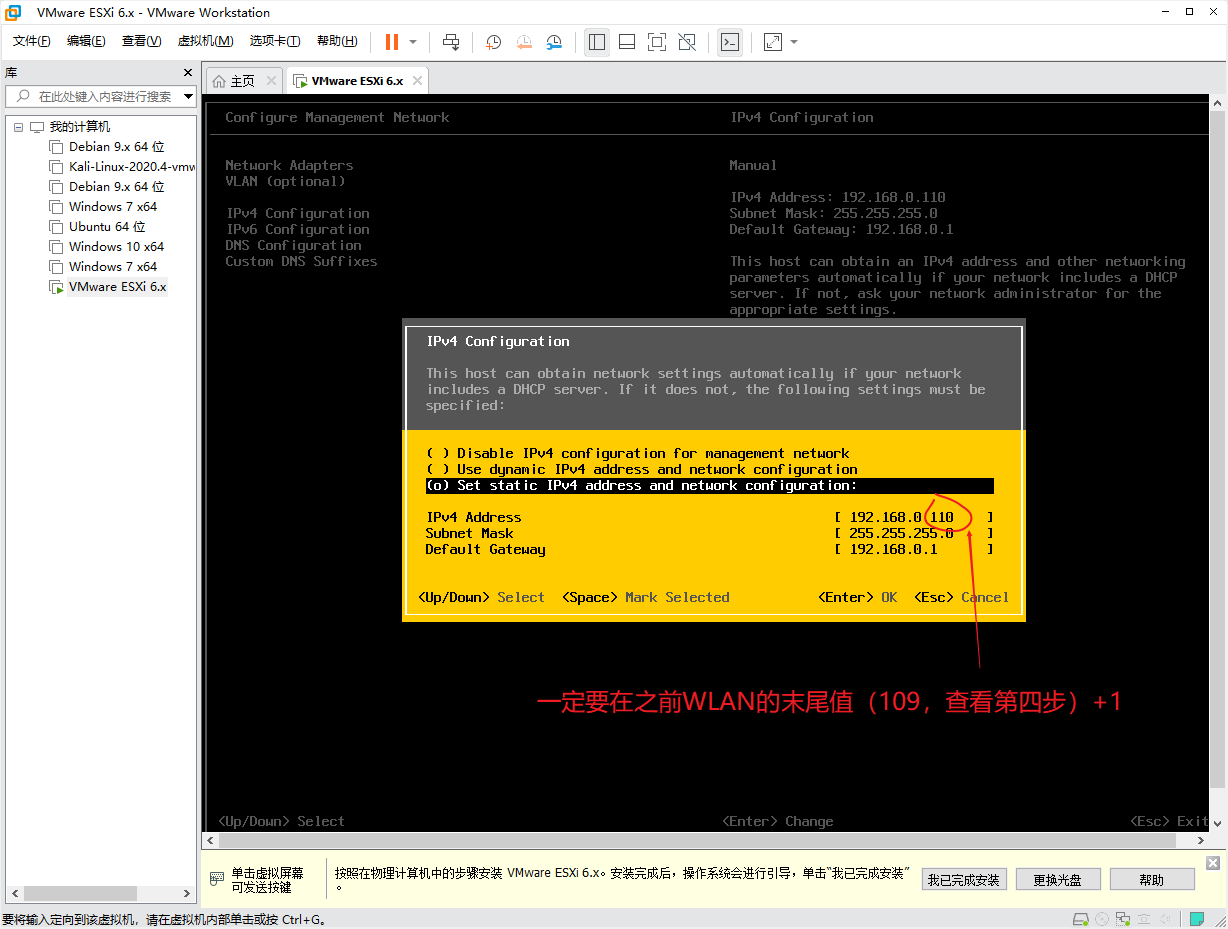Open the stretch display dropdown arrow
Image resolution: width=1228 pixels, height=929 pixels.
(794, 42)
